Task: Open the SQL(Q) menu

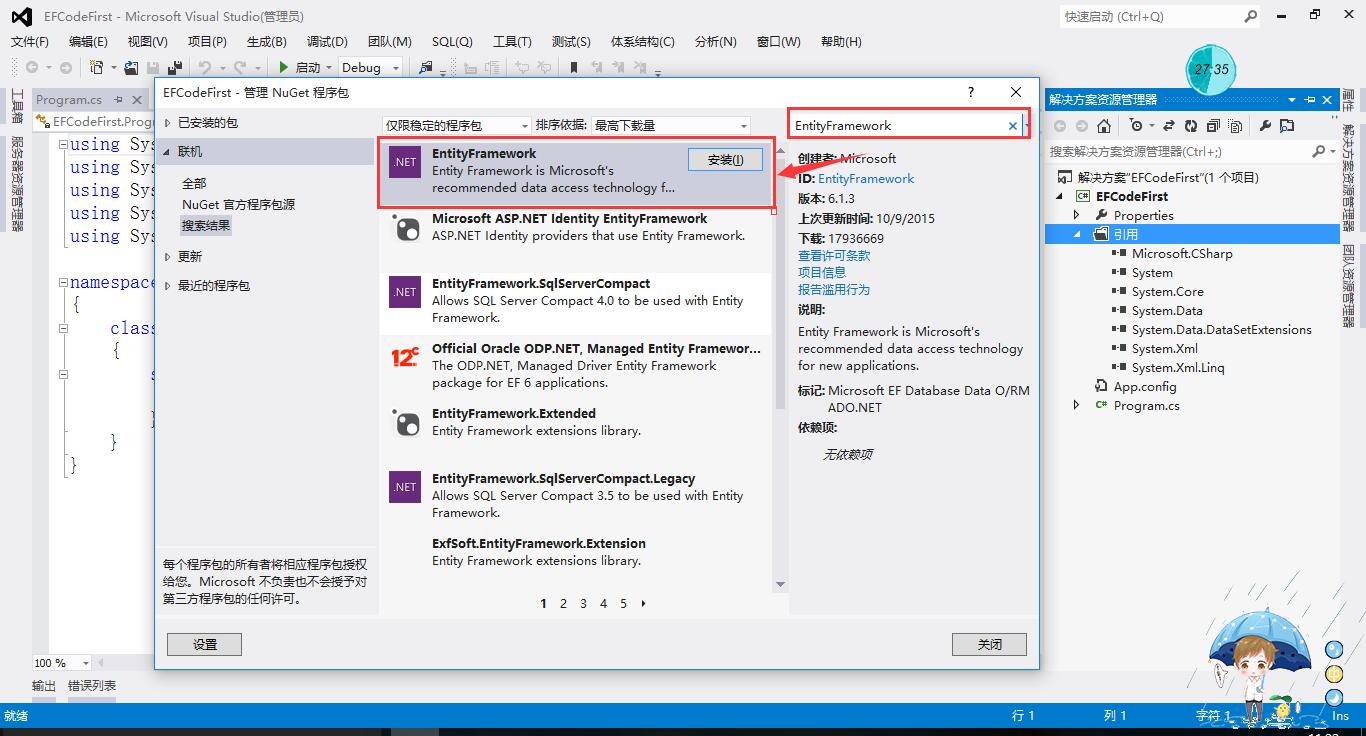Action: coord(452,41)
